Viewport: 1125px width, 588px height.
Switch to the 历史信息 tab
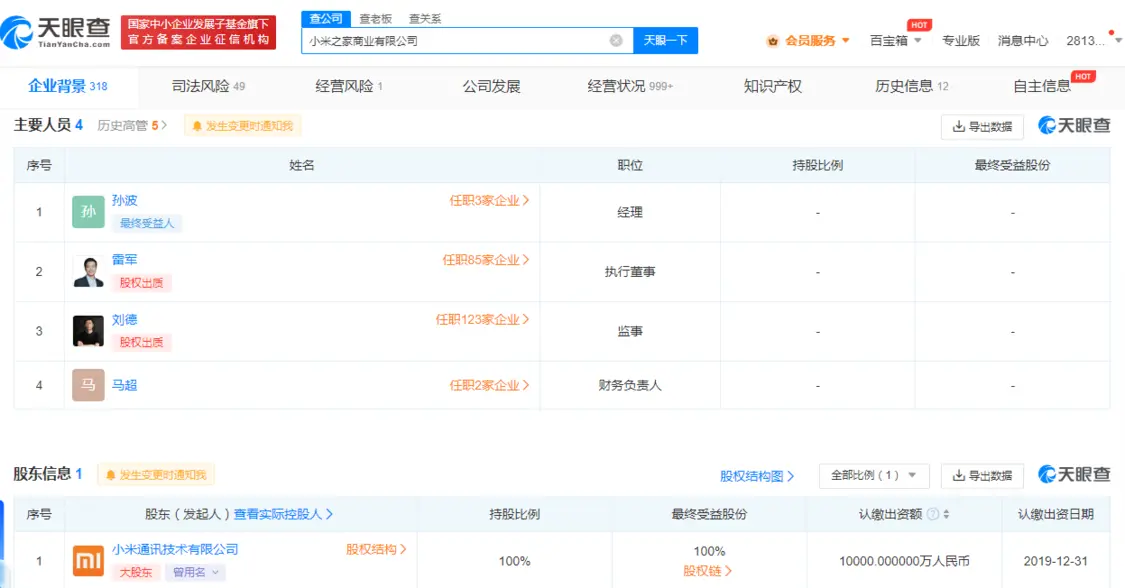click(x=912, y=86)
